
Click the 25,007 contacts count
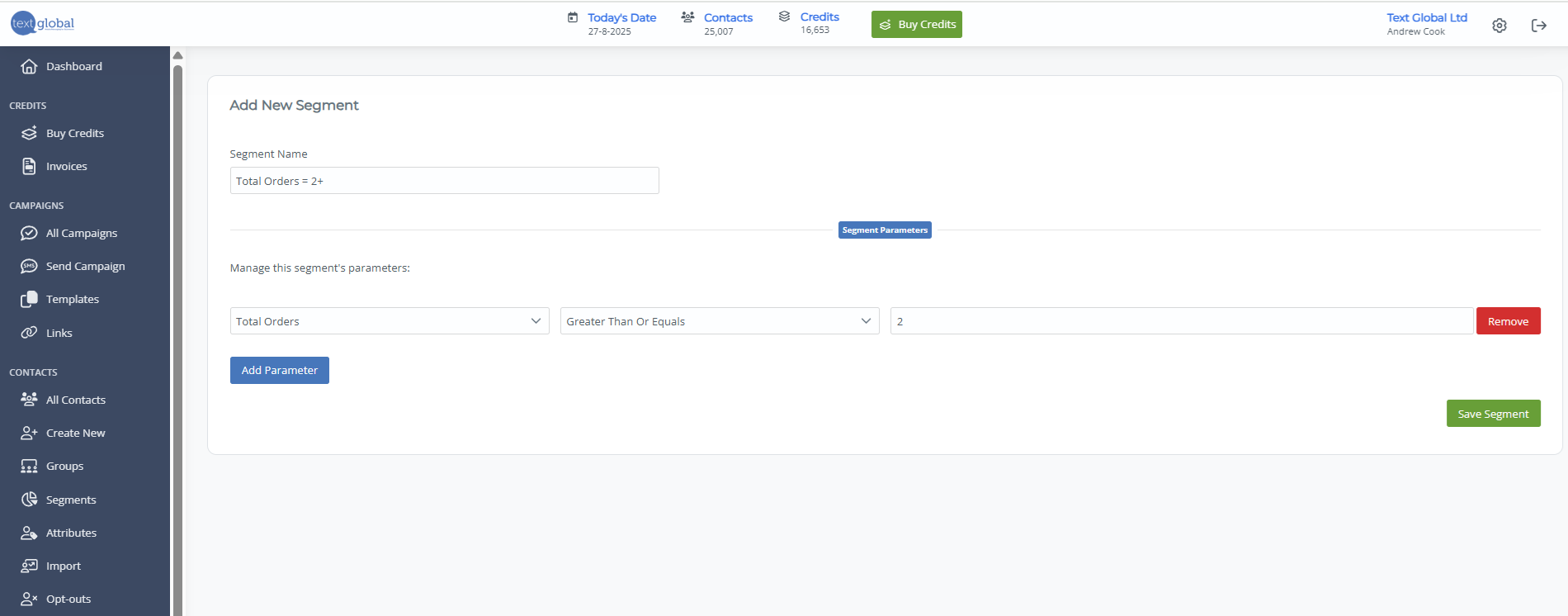click(719, 31)
